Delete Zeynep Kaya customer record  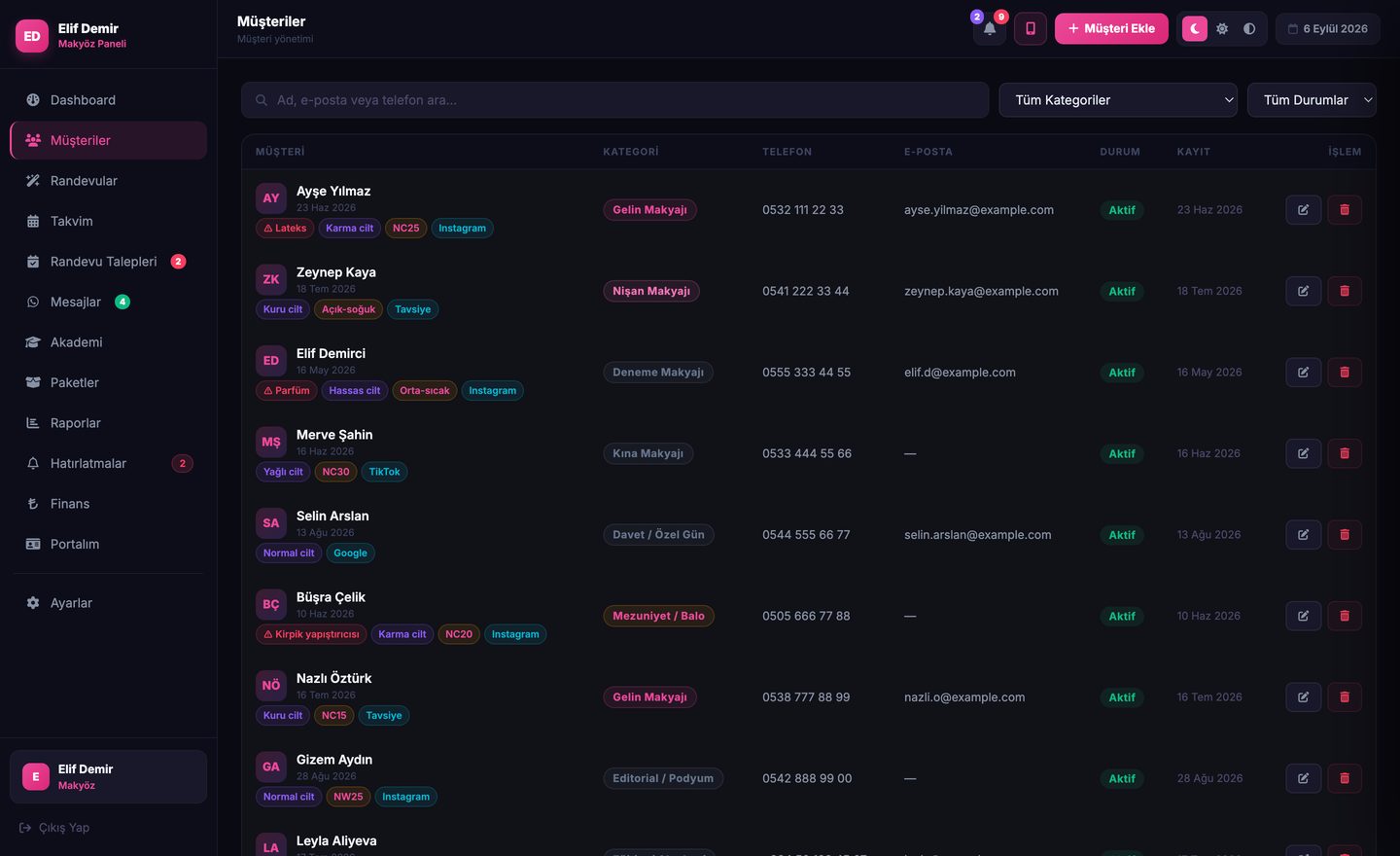[x=1345, y=291]
